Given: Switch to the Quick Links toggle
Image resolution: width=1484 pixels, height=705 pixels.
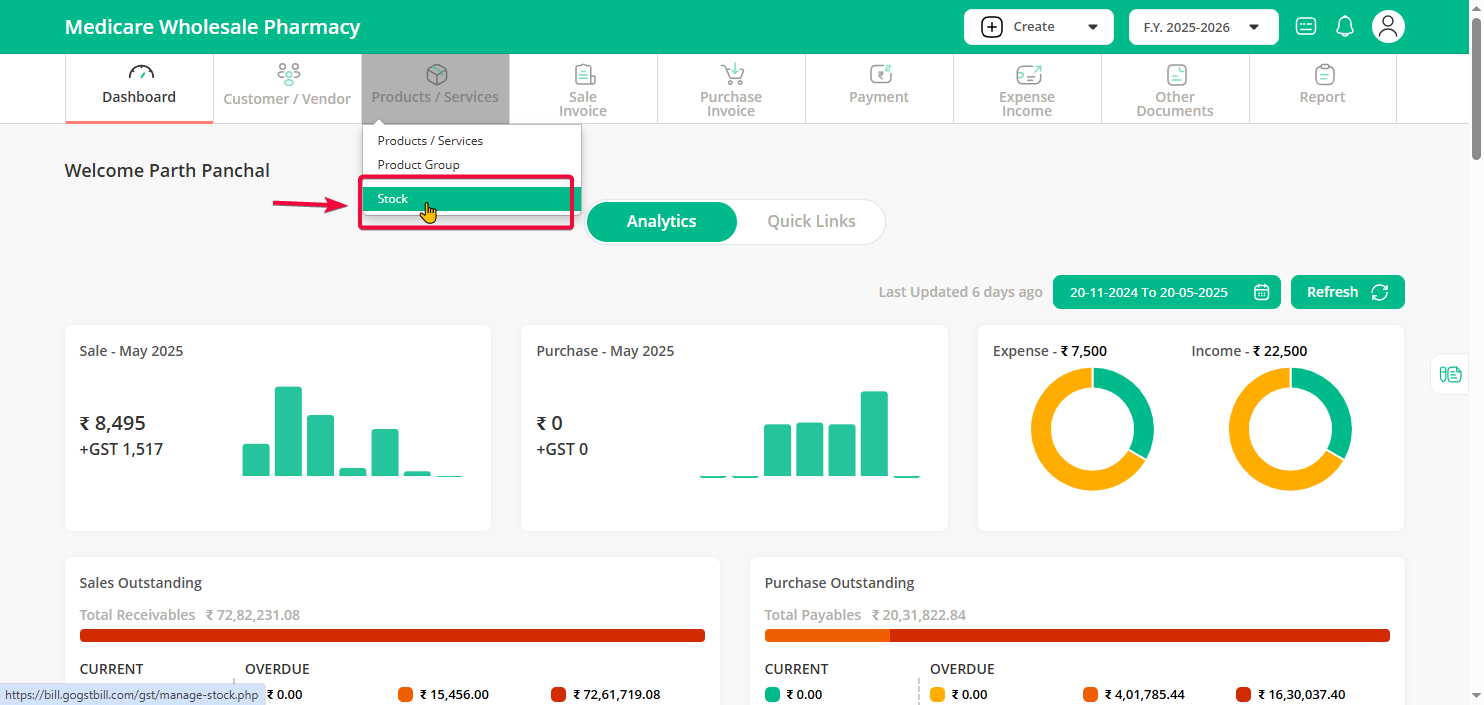Looking at the screenshot, I should 811,222.
